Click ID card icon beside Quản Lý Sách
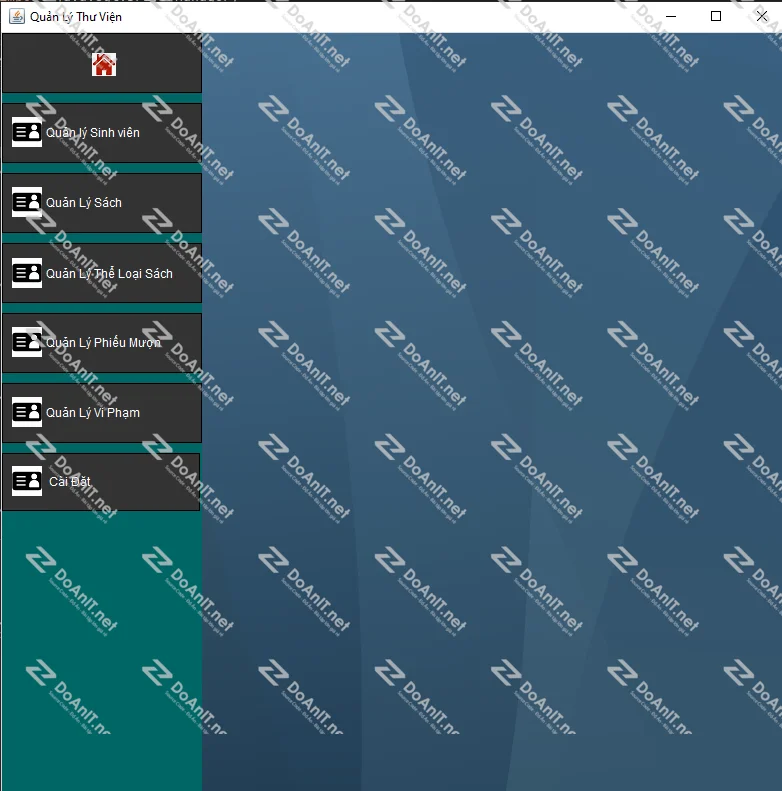Viewport: 782px width, 791px height. click(27, 202)
